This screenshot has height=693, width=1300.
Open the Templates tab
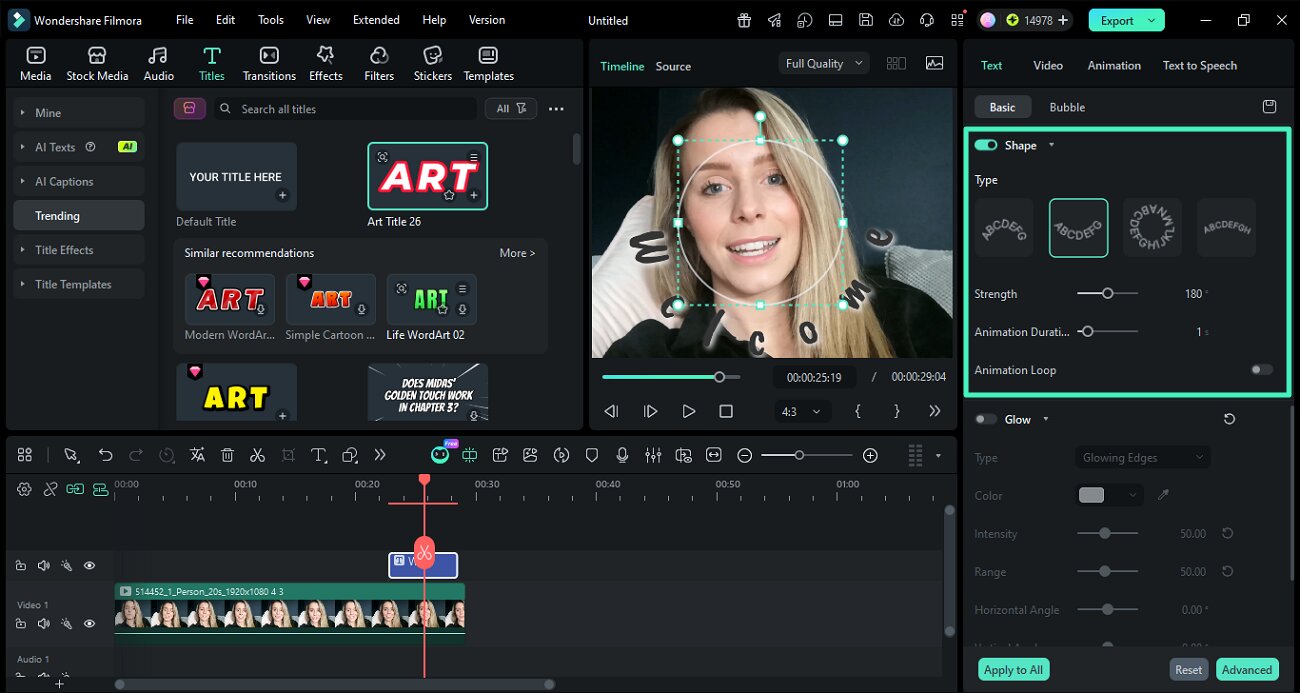(x=488, y=64)
